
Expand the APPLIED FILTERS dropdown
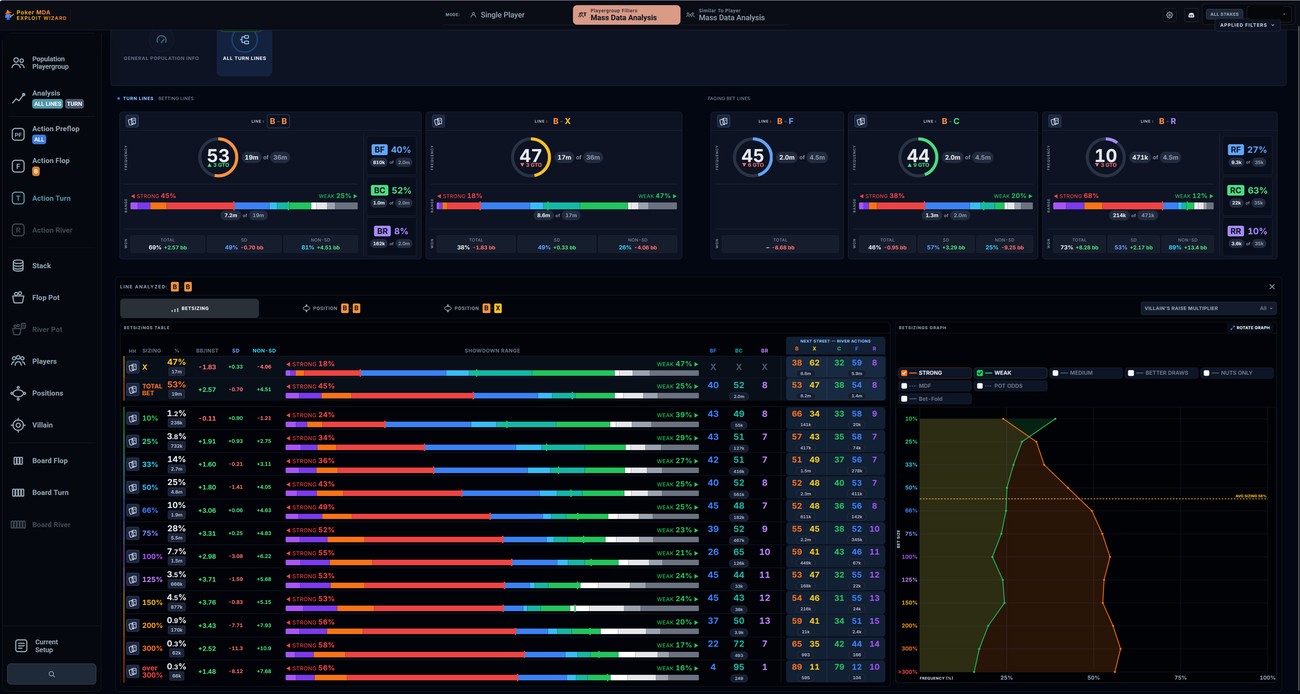click(x=1247, y=25)
